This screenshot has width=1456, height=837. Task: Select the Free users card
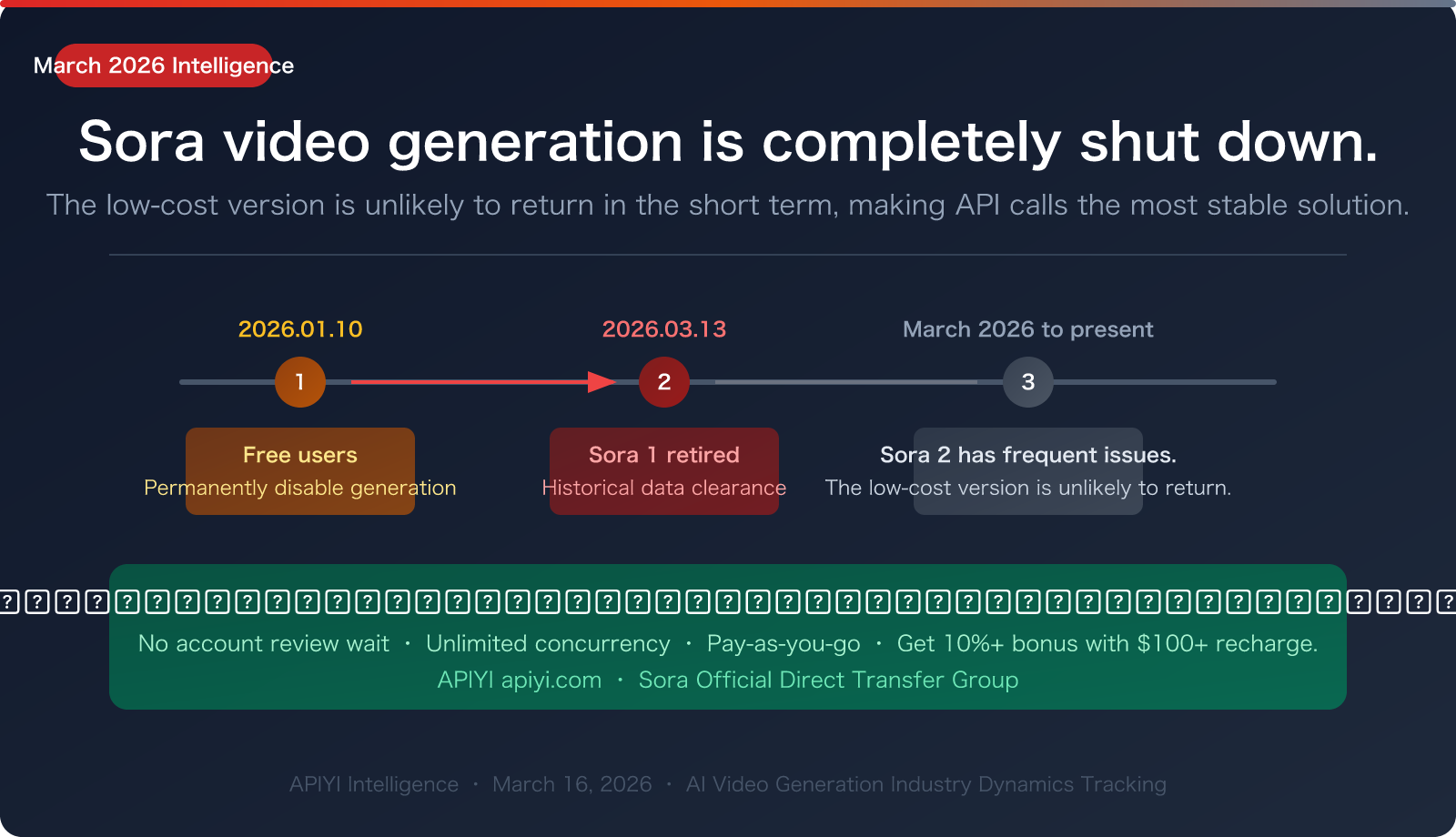tap(300, 470)
